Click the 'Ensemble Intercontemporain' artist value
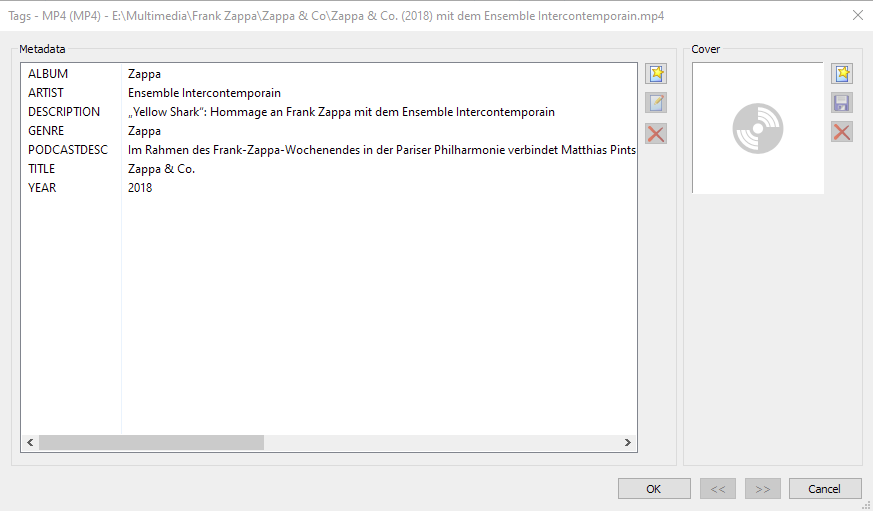Screen dimensions: 873x511 pyautogui.click(x=204, y=92)
